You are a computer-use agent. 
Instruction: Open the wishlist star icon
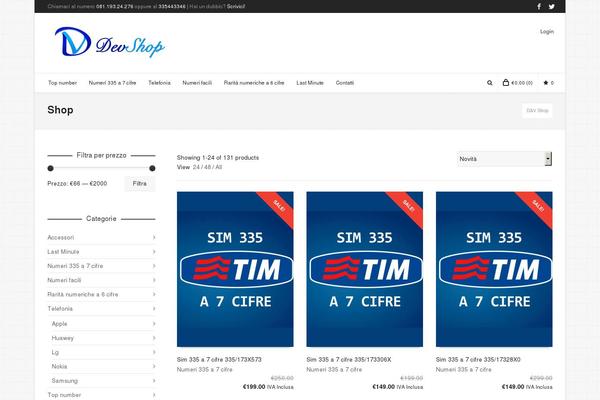click(546, 83)
